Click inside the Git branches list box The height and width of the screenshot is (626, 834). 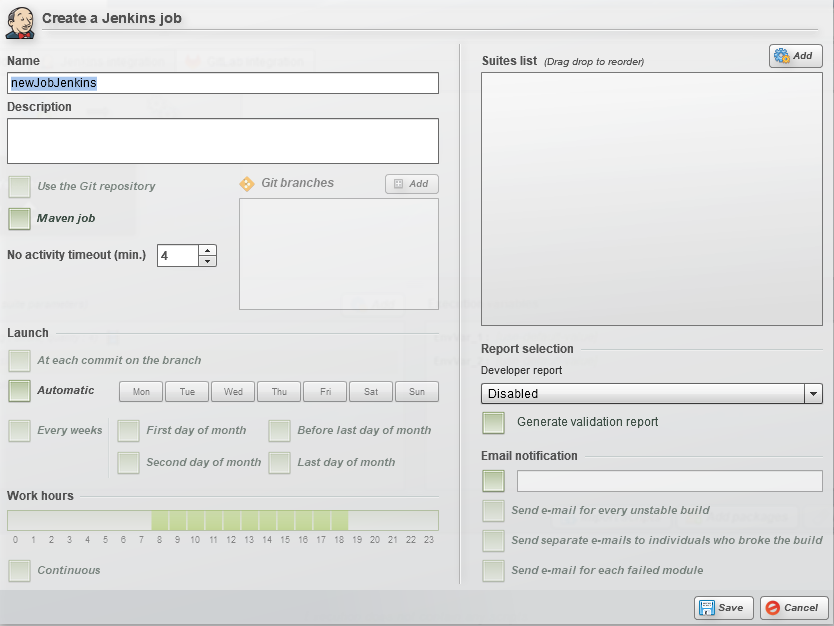[x=339, y=254]
